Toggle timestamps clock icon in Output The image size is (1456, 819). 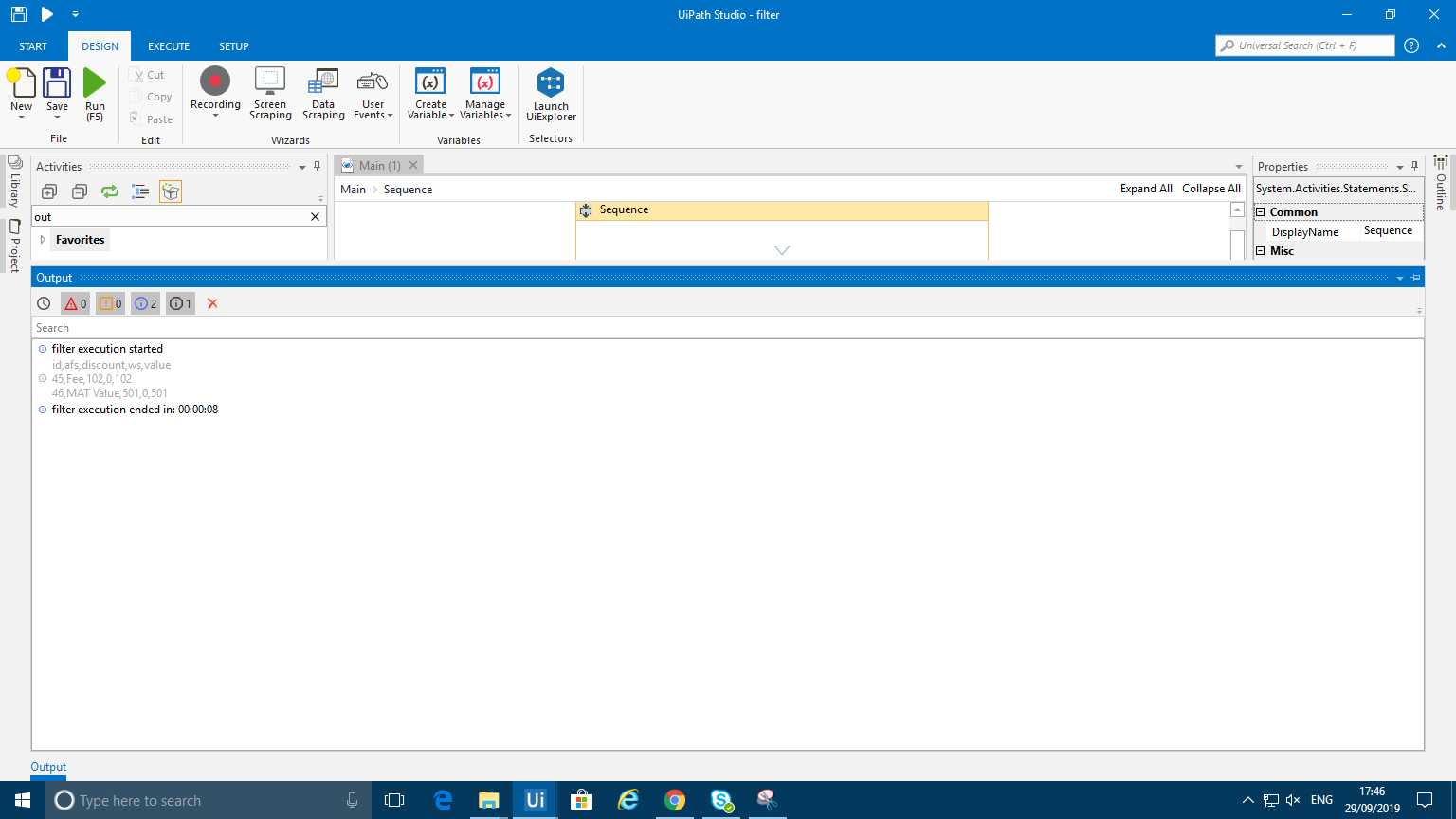click(x=44, y=303)
